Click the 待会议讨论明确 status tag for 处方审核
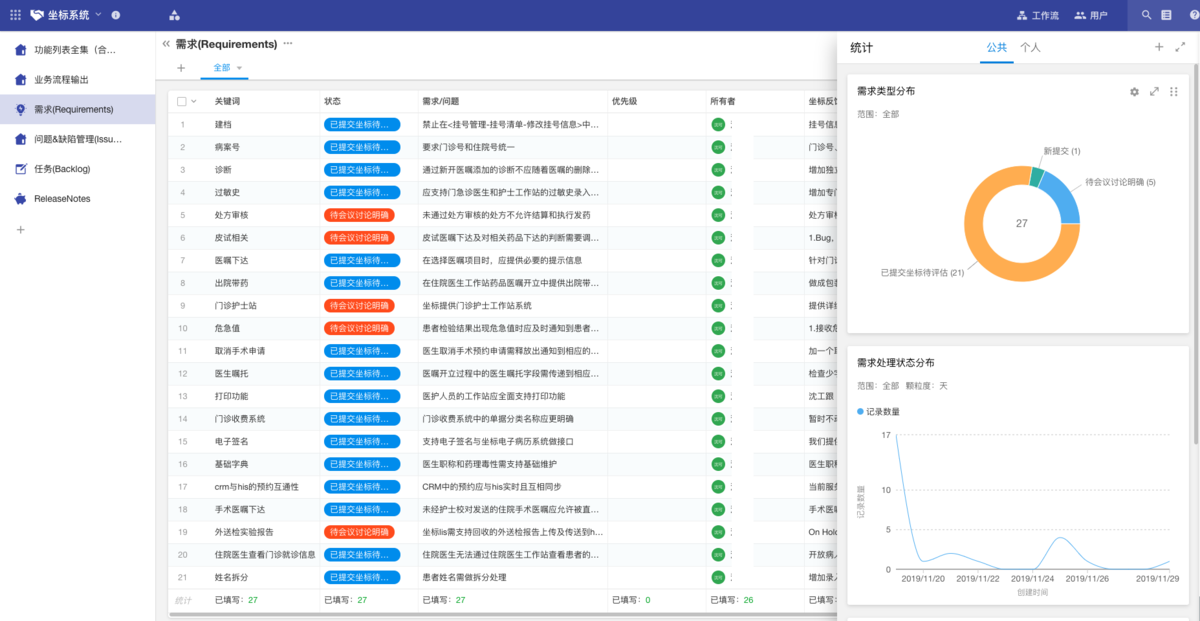1200x621 pixels. tap(360, 215)
